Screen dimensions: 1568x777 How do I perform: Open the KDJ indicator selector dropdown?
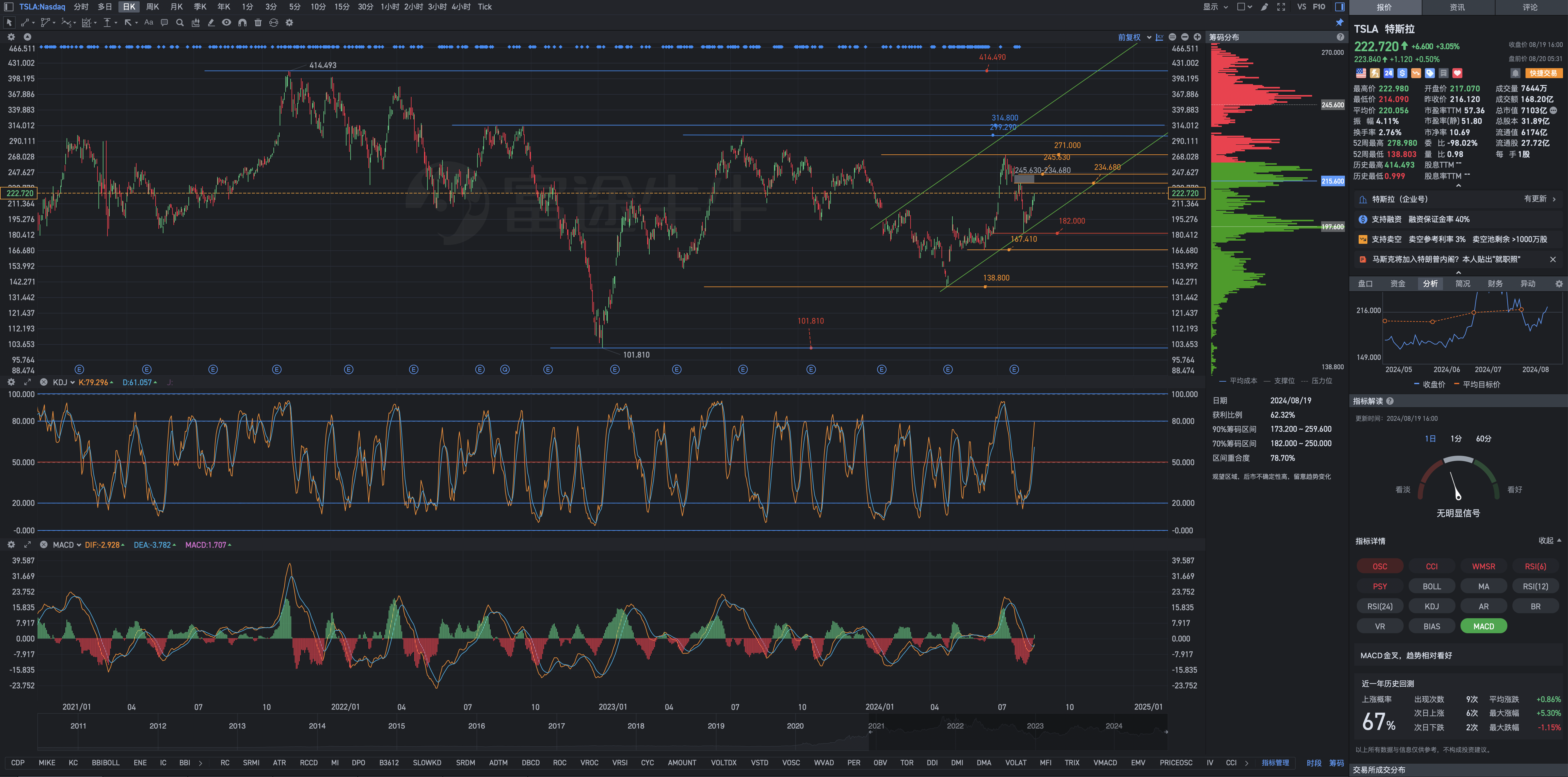pyautogui.click(x=64, y=383)
